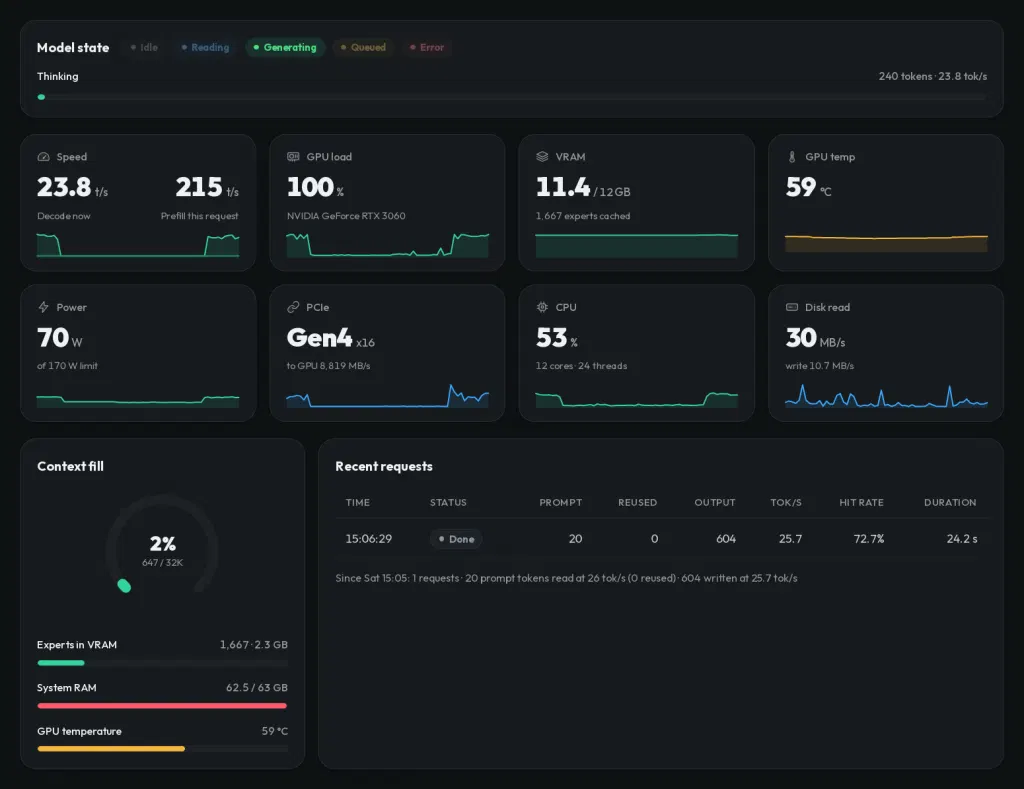This screenshot has height=789, width=1024.
Task: Click the CPU processor icon
Action: tap(542, 307)
